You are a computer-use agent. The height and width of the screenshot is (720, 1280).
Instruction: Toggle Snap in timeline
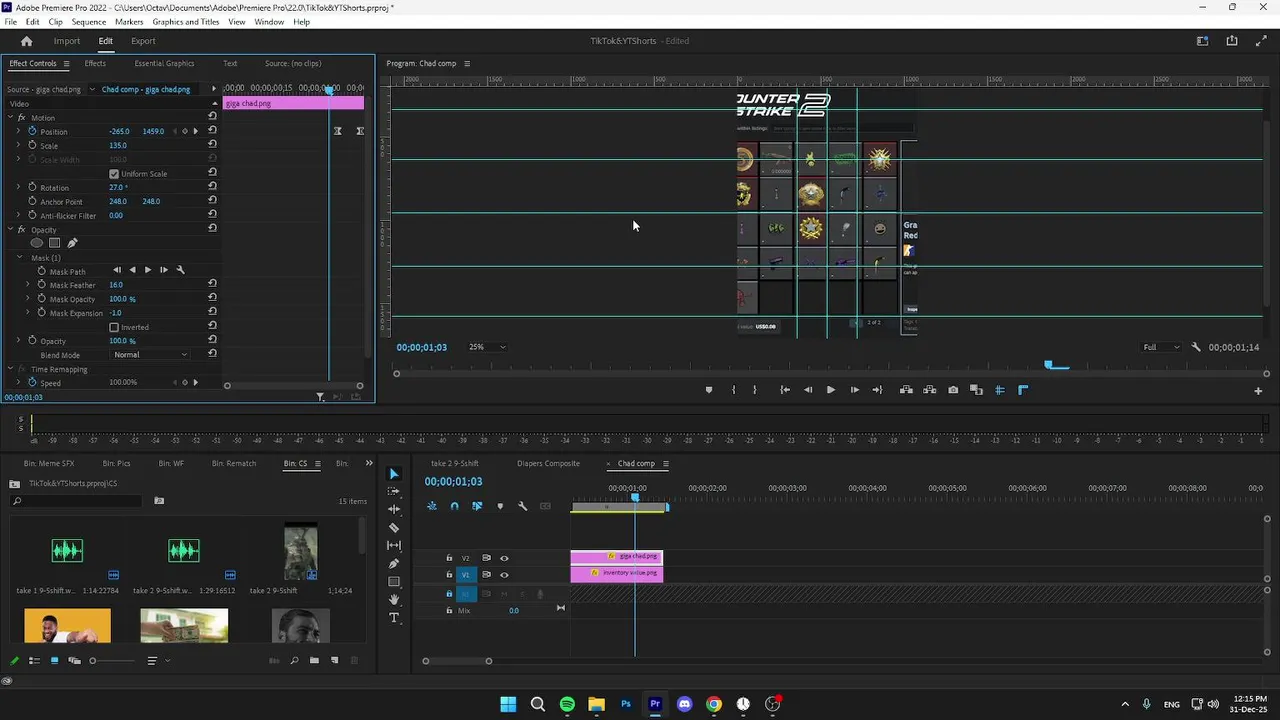pyautogui.click(x=454, y=506)
